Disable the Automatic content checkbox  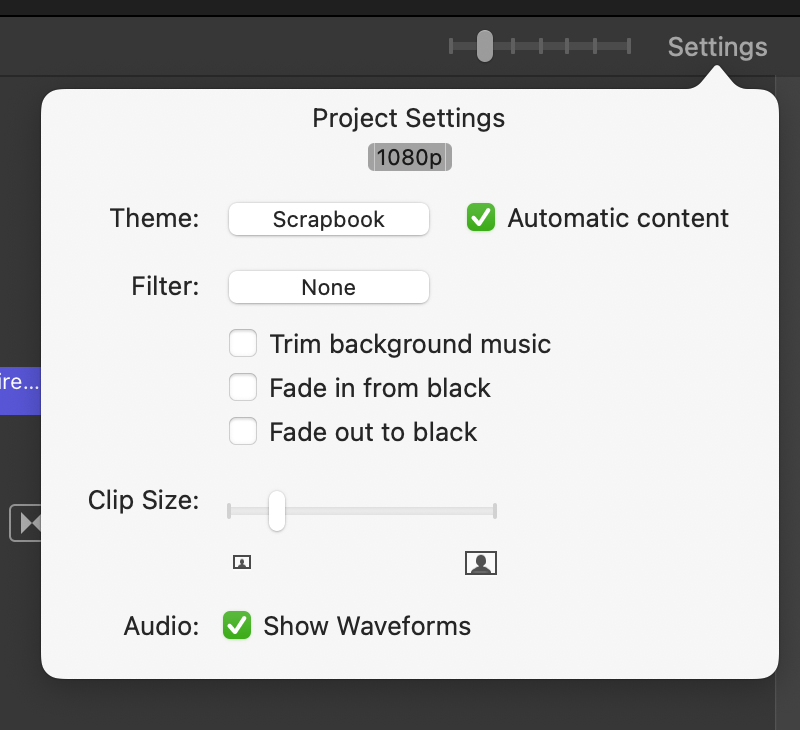(x=481, y=217)
